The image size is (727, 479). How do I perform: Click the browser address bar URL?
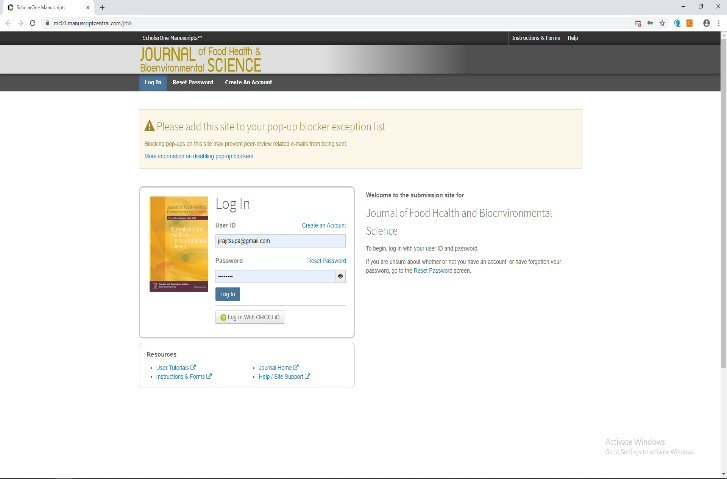(x=93, y=23)
